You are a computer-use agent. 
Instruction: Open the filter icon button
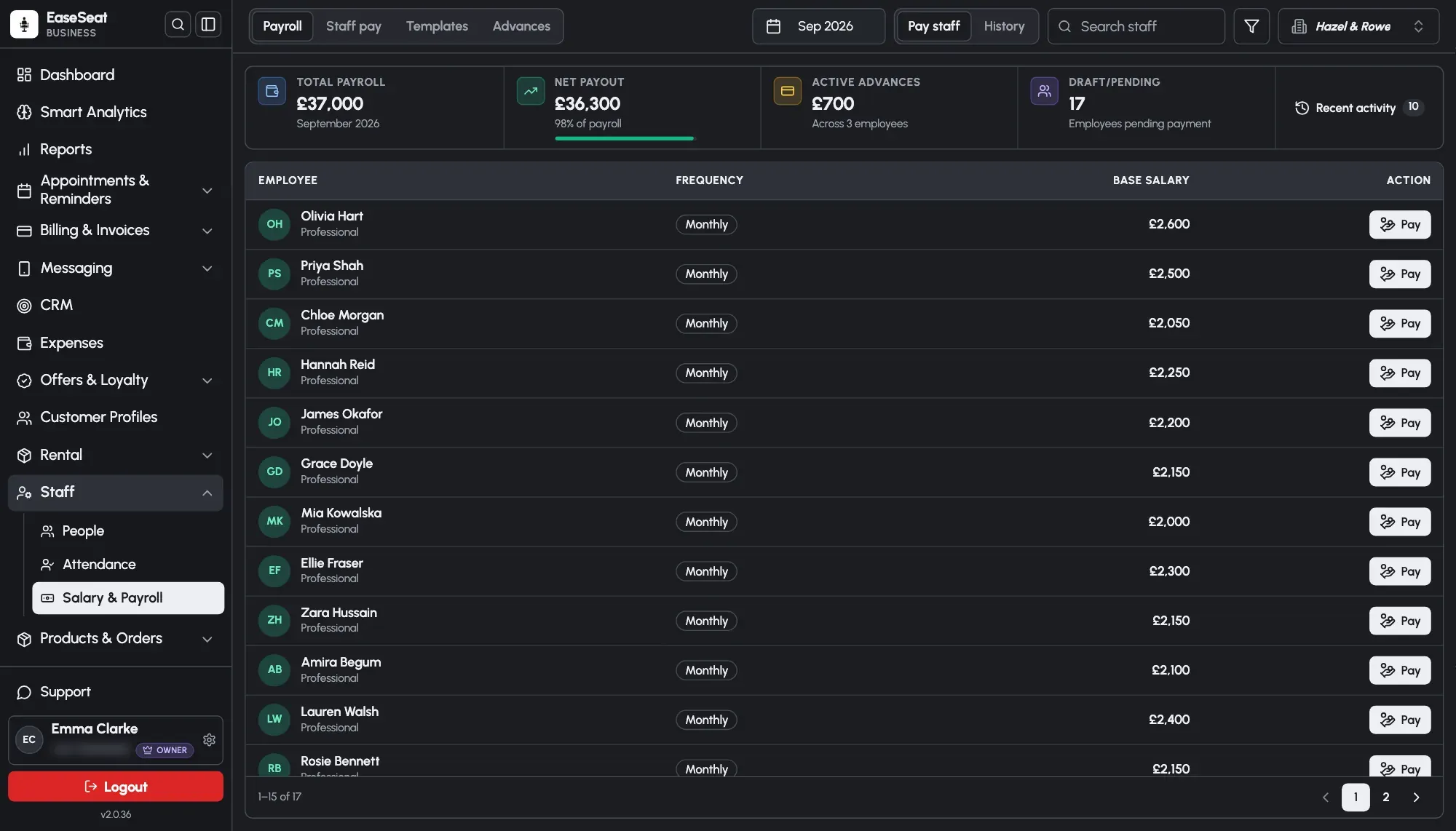[1251, 26]
